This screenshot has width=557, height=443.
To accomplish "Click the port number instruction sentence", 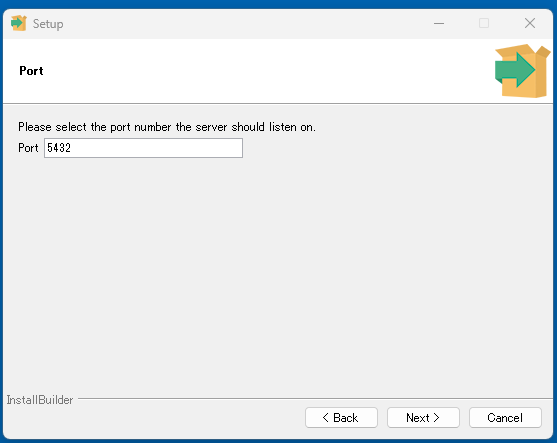I will pyautogui.click(x=167, y=127).
